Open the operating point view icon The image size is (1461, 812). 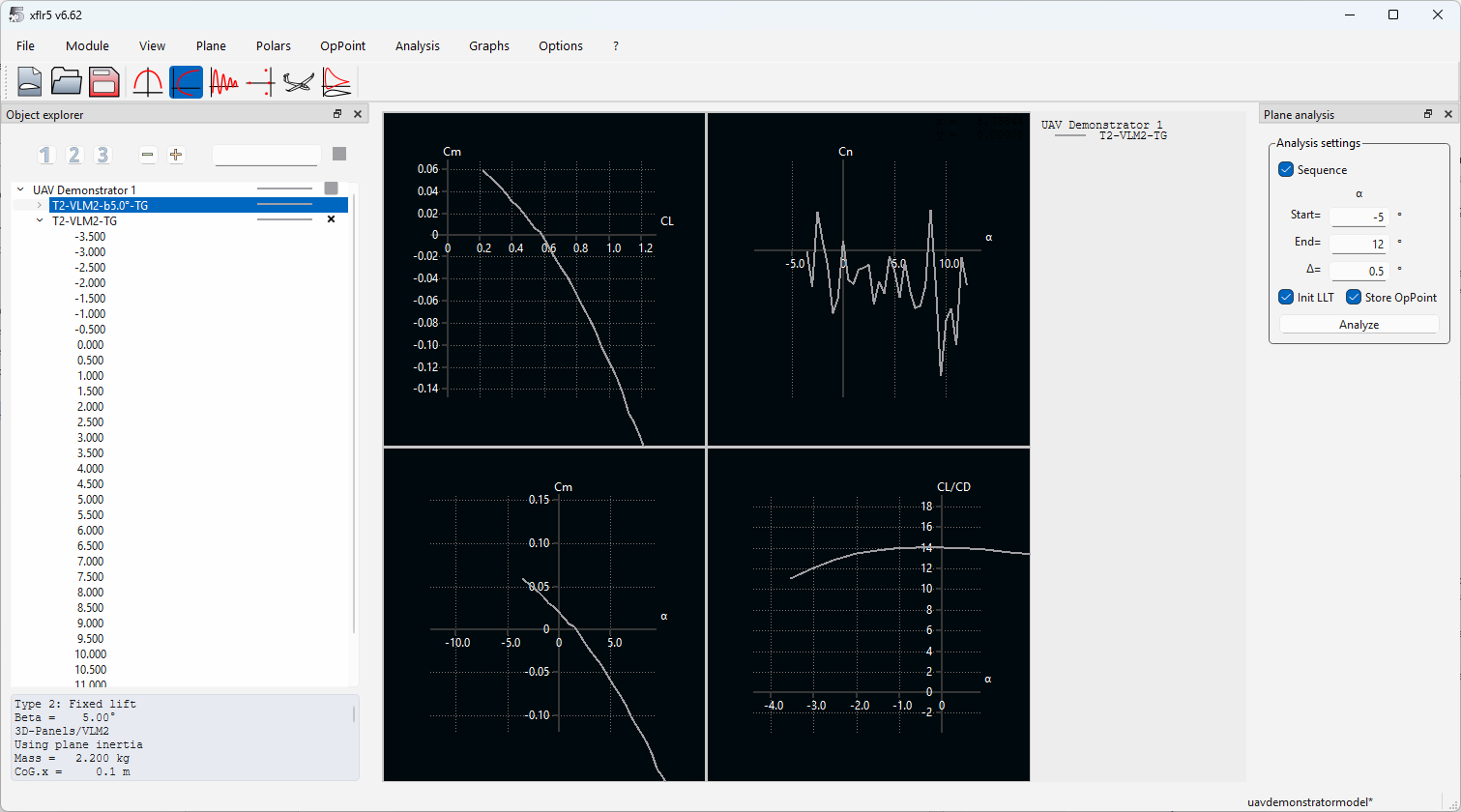(x=148, y=82)
